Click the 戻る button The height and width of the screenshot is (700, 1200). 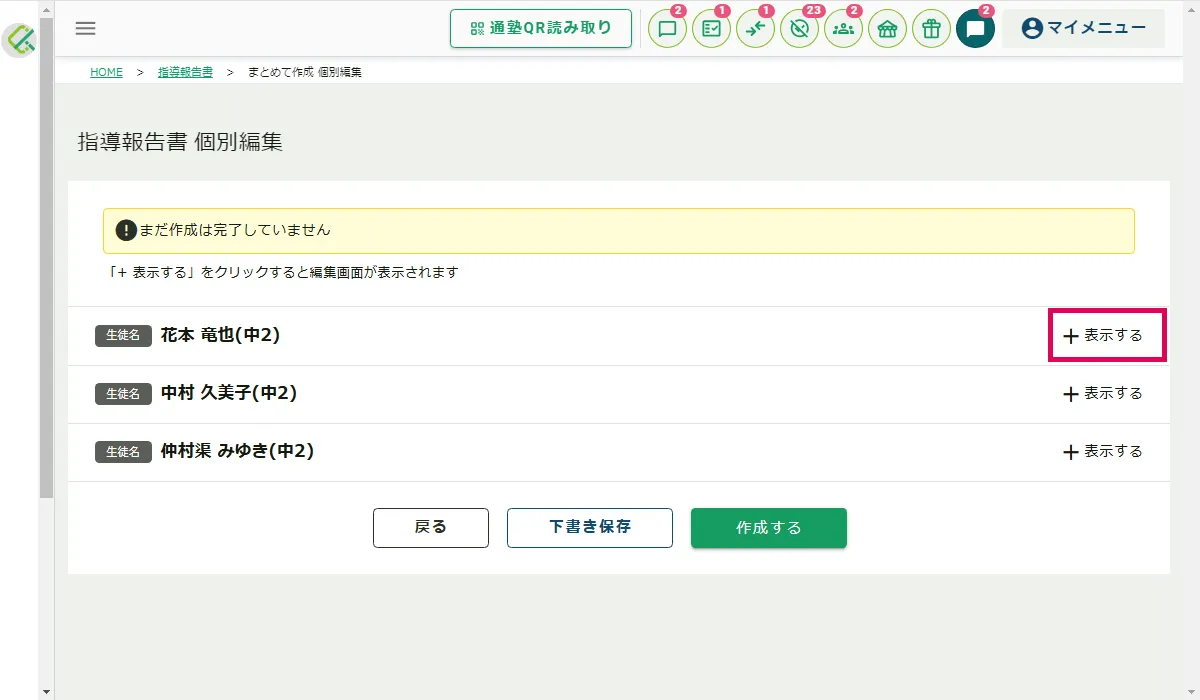(x=431, y=528)
